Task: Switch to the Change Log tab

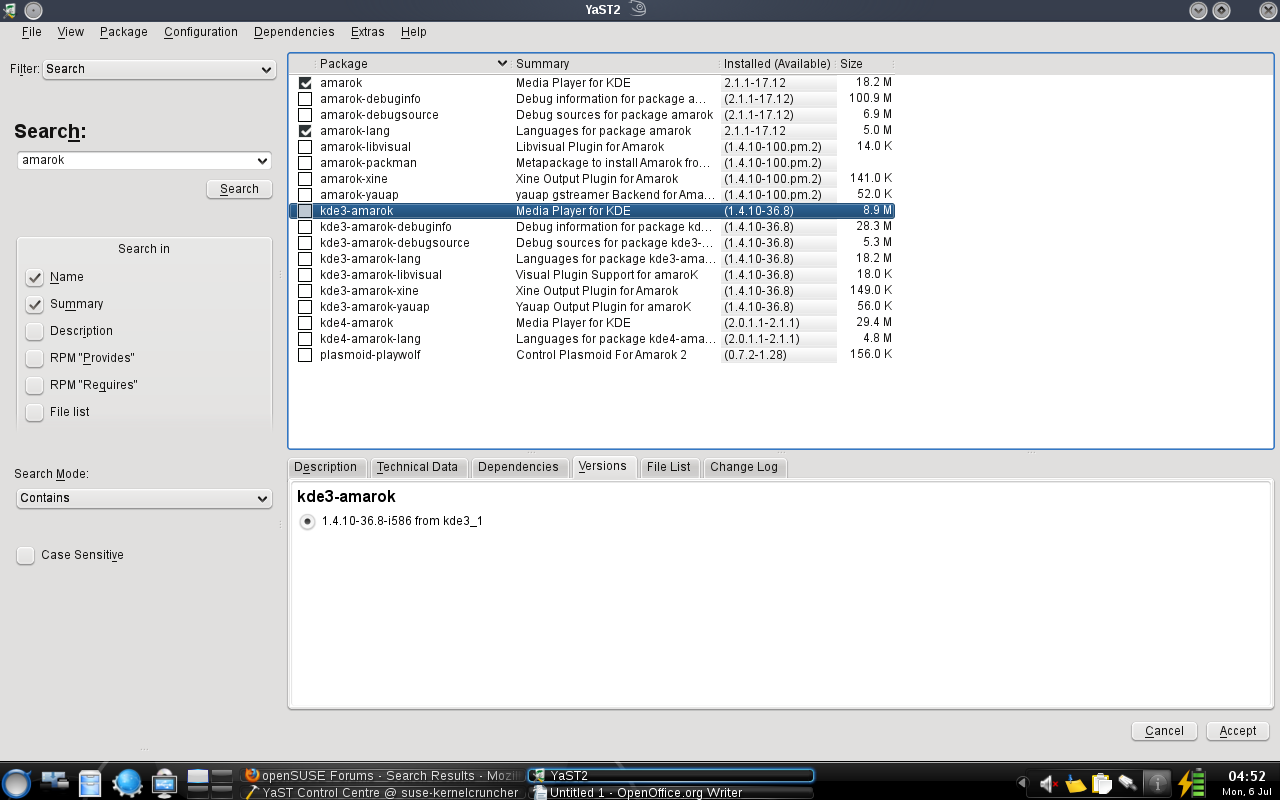Action: 744,467
